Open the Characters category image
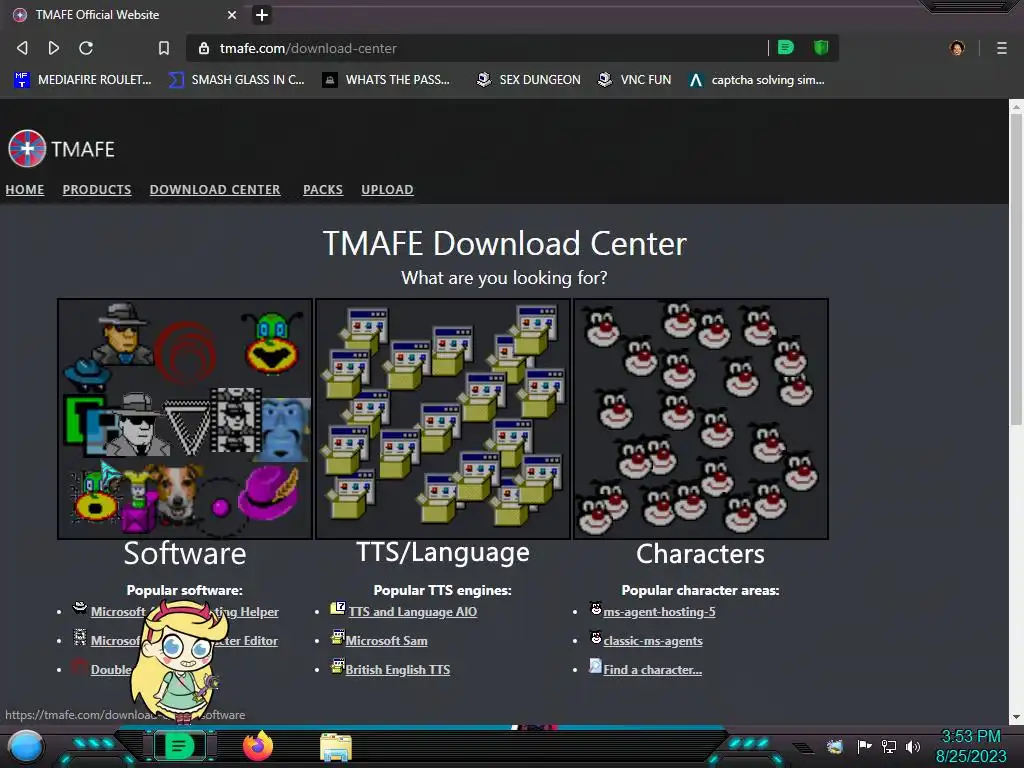The width and height of the screenshot is (1024, 768). [701, 419]
